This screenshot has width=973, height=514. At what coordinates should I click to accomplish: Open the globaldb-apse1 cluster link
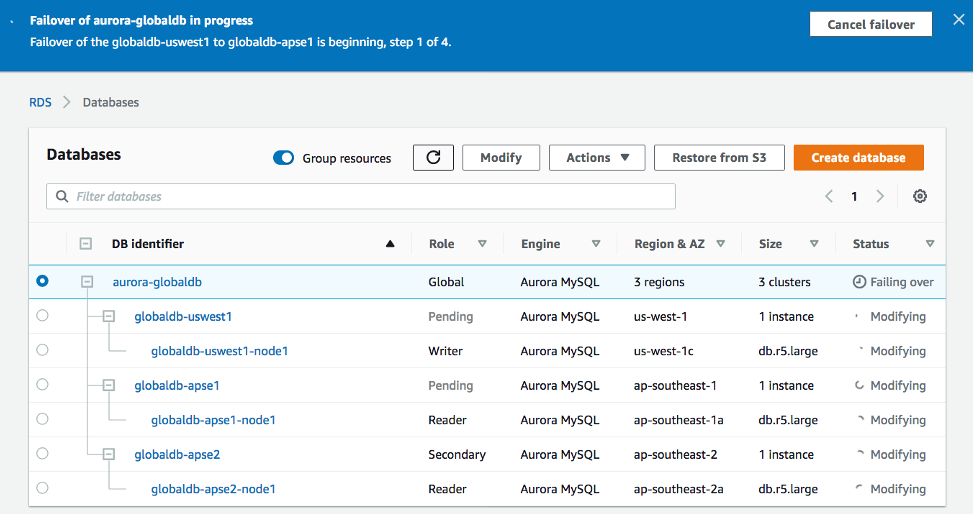tap(177, 386)
